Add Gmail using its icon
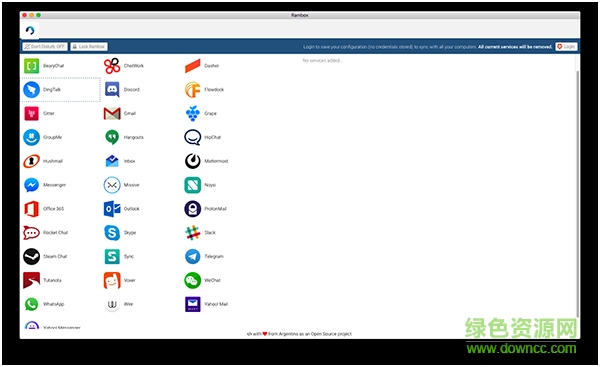Screen dimensions: 600x367 [112, 114]
